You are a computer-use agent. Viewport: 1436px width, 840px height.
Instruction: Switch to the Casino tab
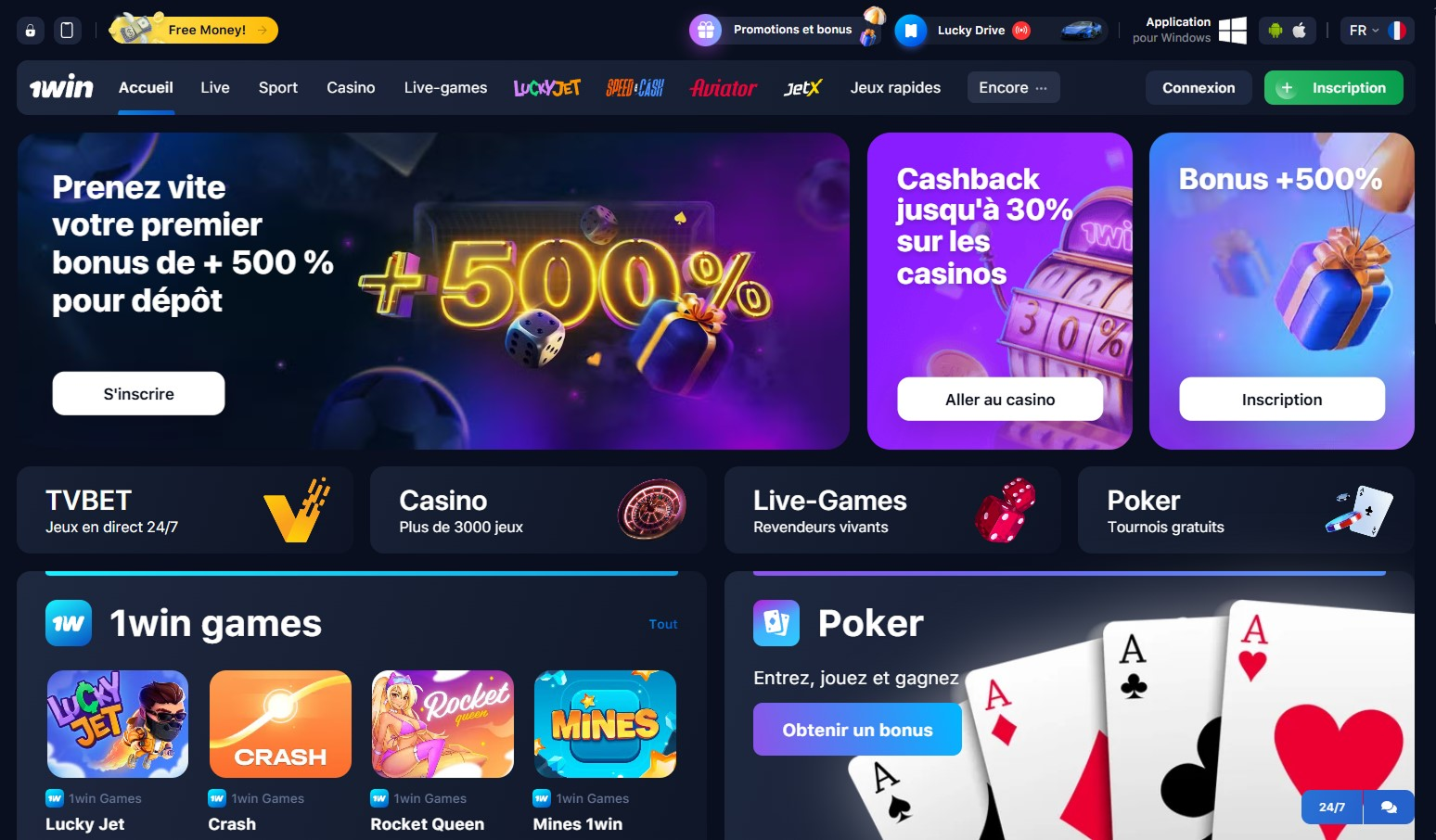pyautogui.click(x=351, y=88)
